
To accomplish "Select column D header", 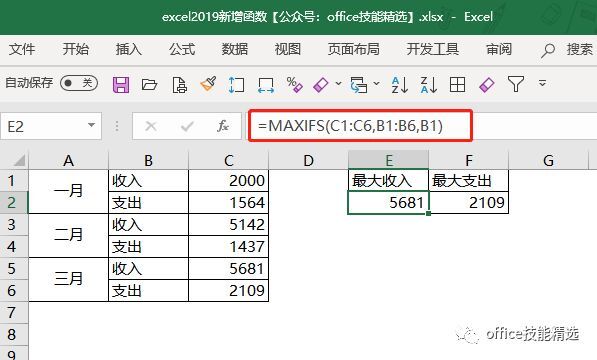I will coord(308,160).
